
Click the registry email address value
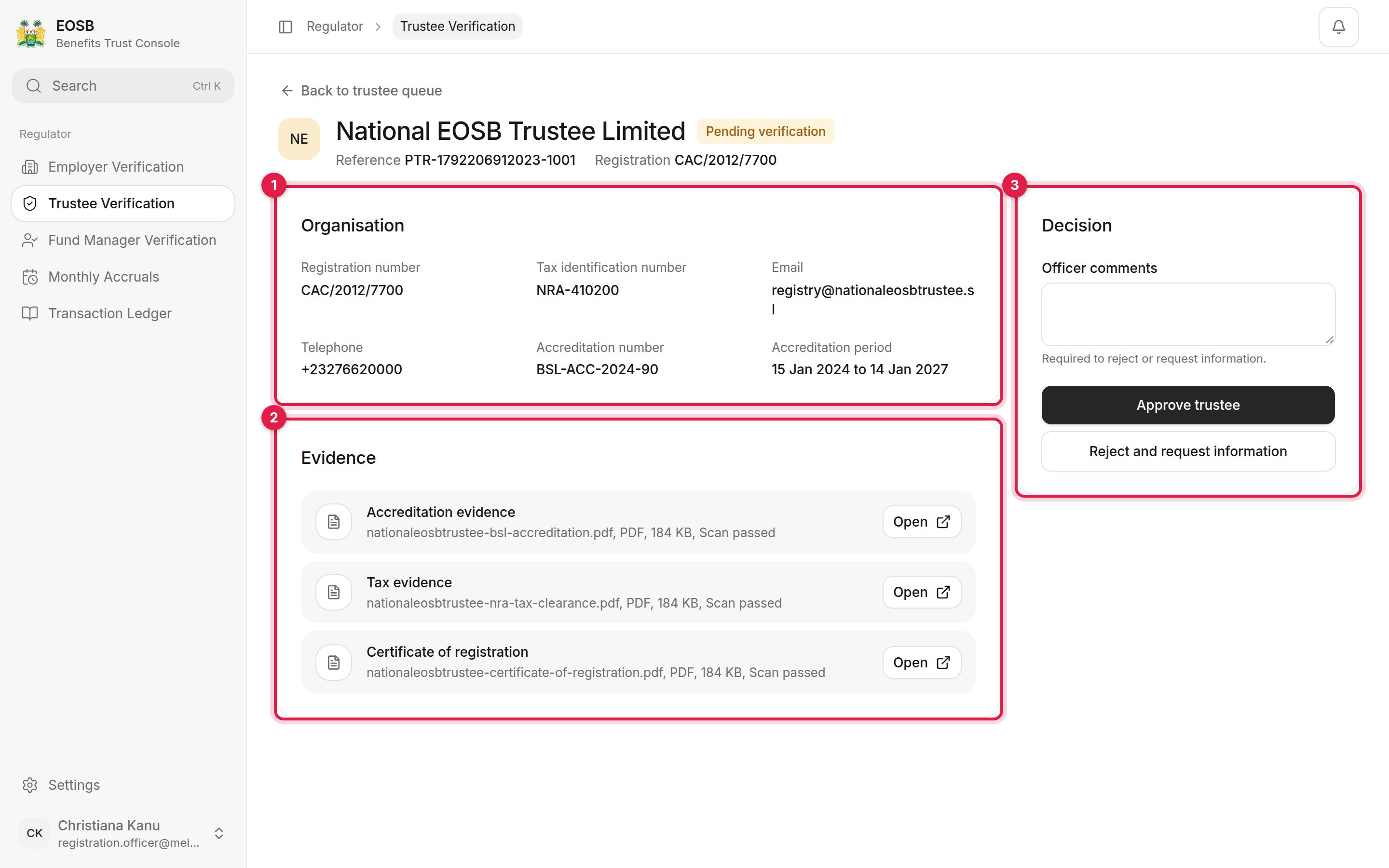(872, 299)
